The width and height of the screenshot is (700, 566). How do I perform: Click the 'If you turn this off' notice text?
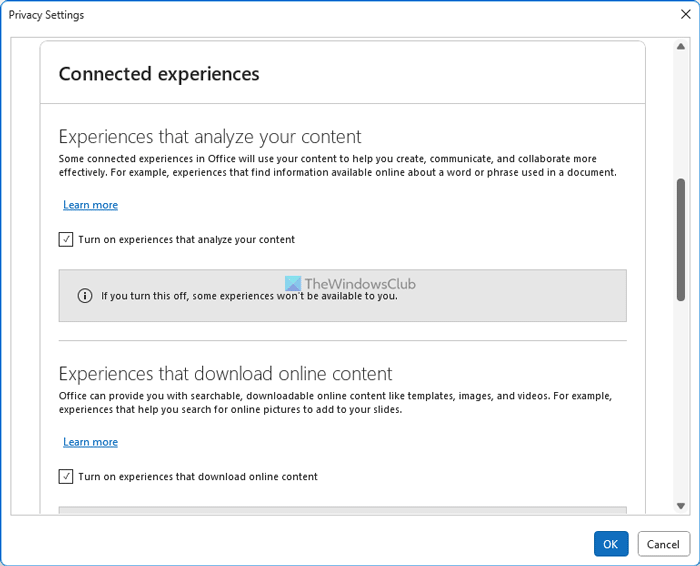(x=249, y=296)
